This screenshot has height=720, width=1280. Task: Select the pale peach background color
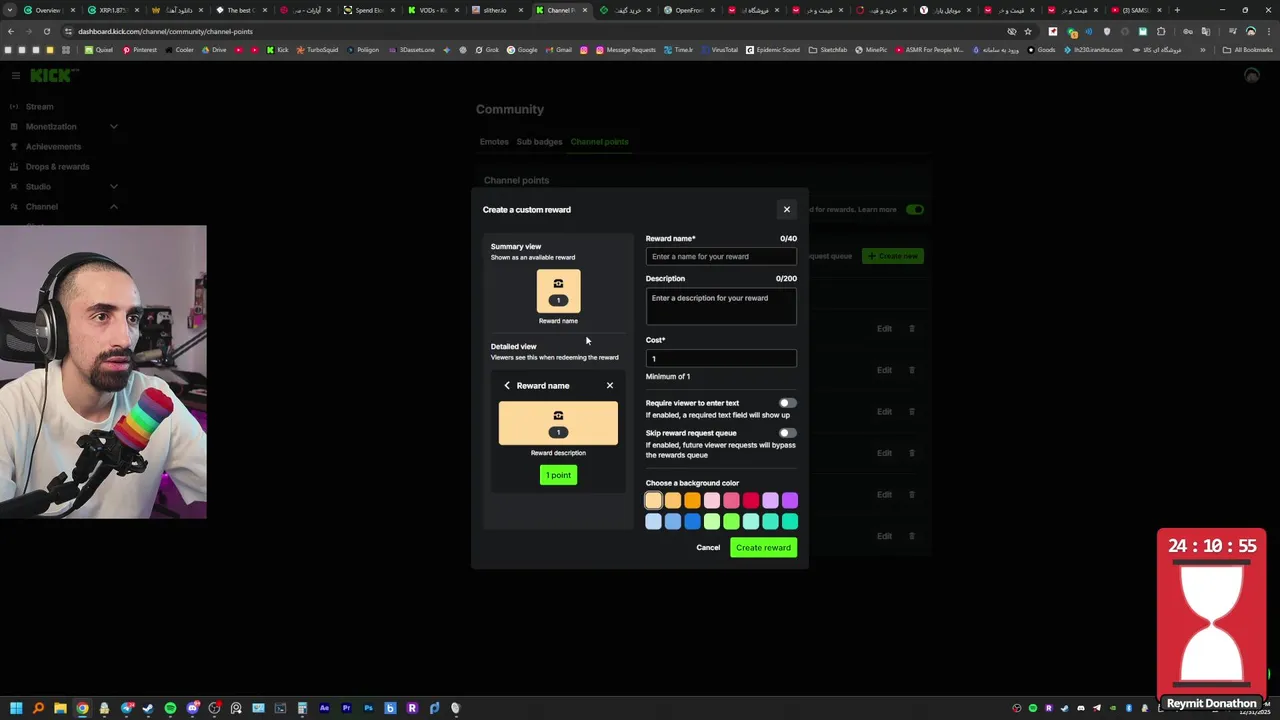653,500
